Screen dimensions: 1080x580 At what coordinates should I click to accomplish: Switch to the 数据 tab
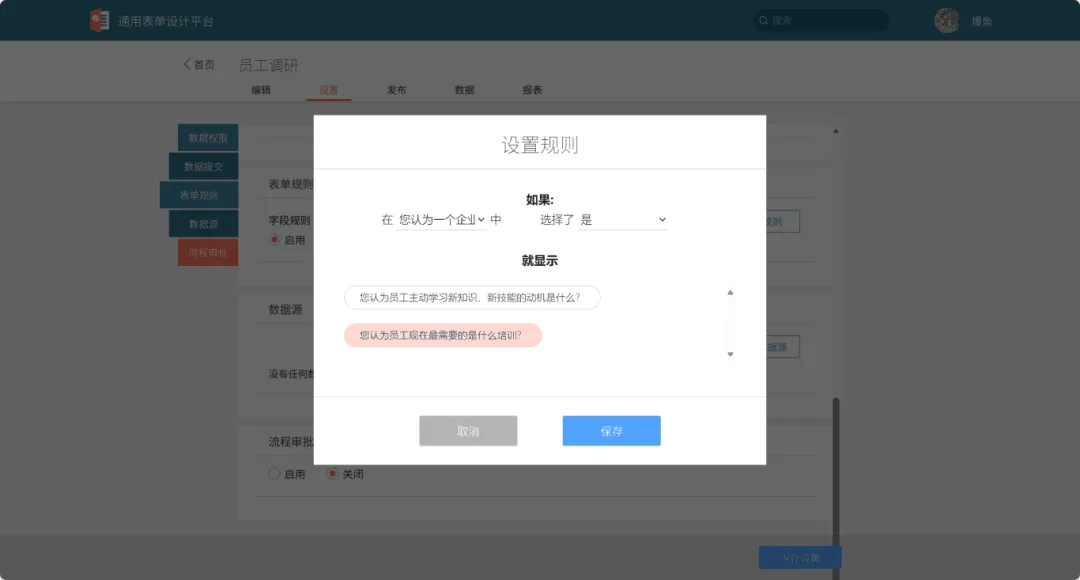(464, 90)
